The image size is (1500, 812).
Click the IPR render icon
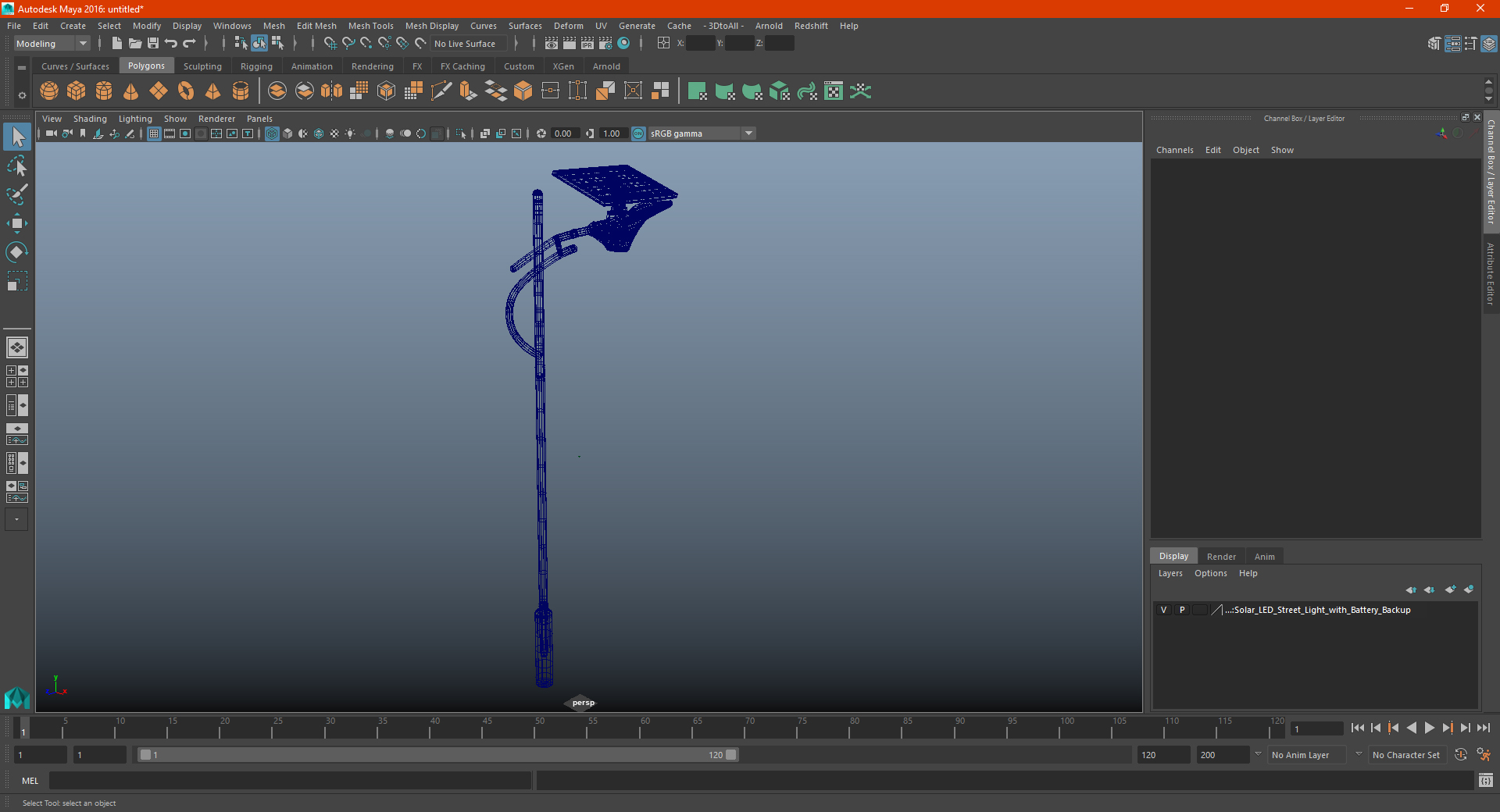coord(587,44)
